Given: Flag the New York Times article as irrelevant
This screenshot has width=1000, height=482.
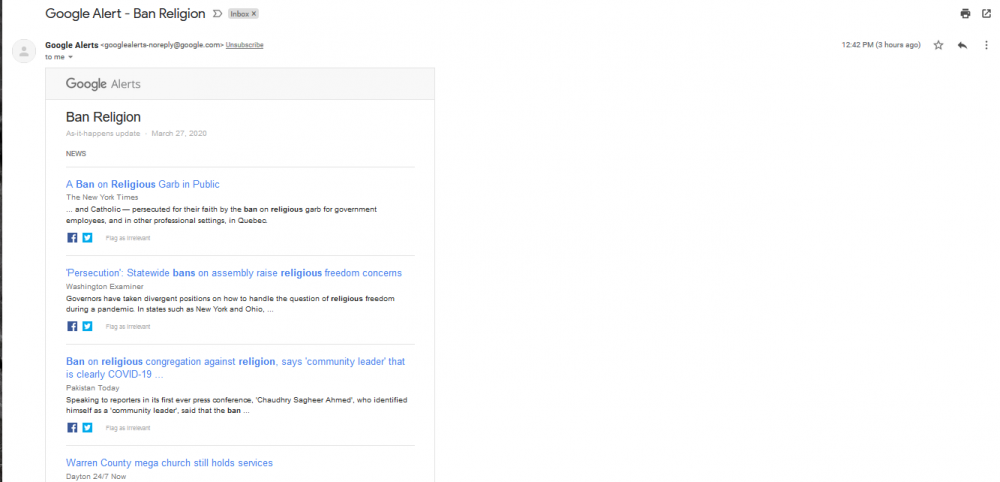Looking at the screenshot, I should [x=128, y=238].
